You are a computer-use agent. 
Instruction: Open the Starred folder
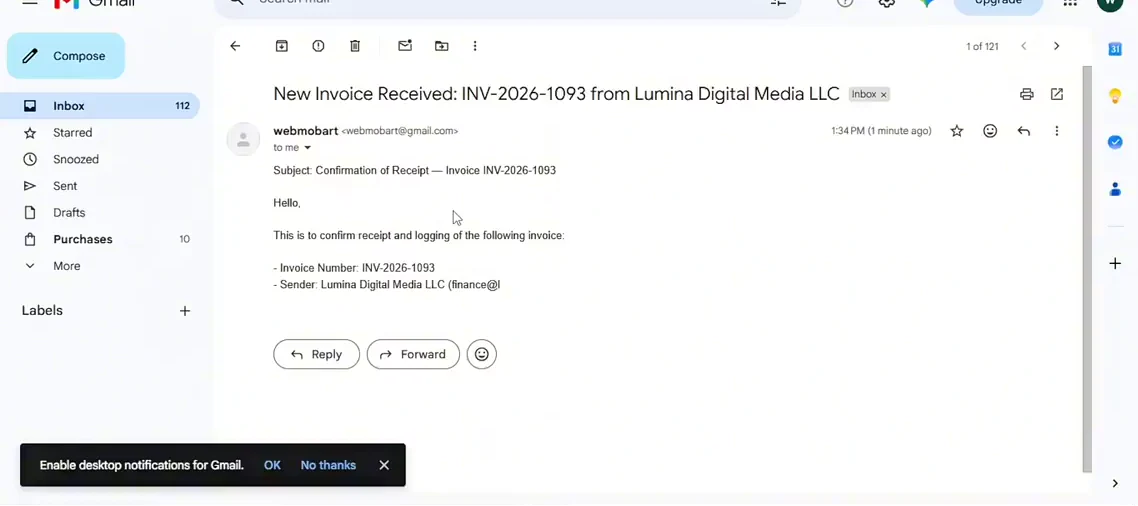coord(99,133)
